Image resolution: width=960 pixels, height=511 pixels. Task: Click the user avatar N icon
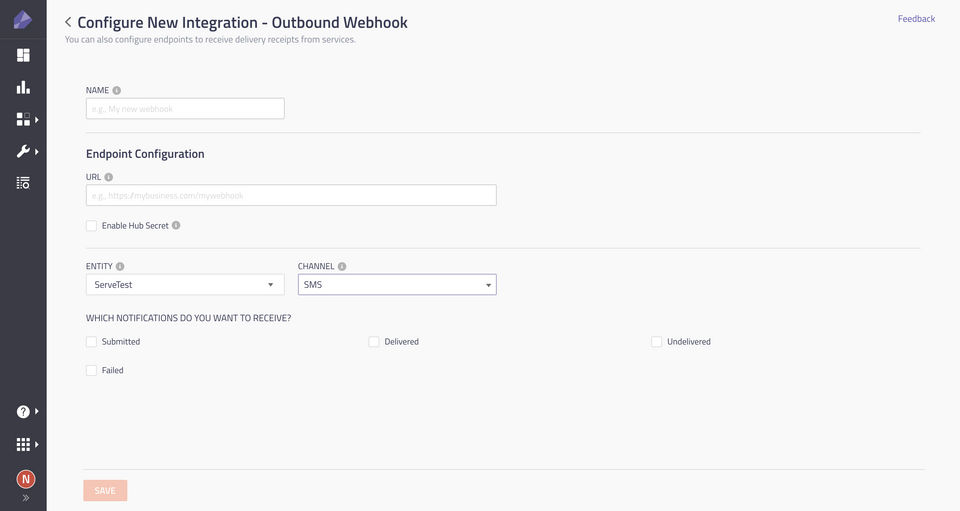26,479
